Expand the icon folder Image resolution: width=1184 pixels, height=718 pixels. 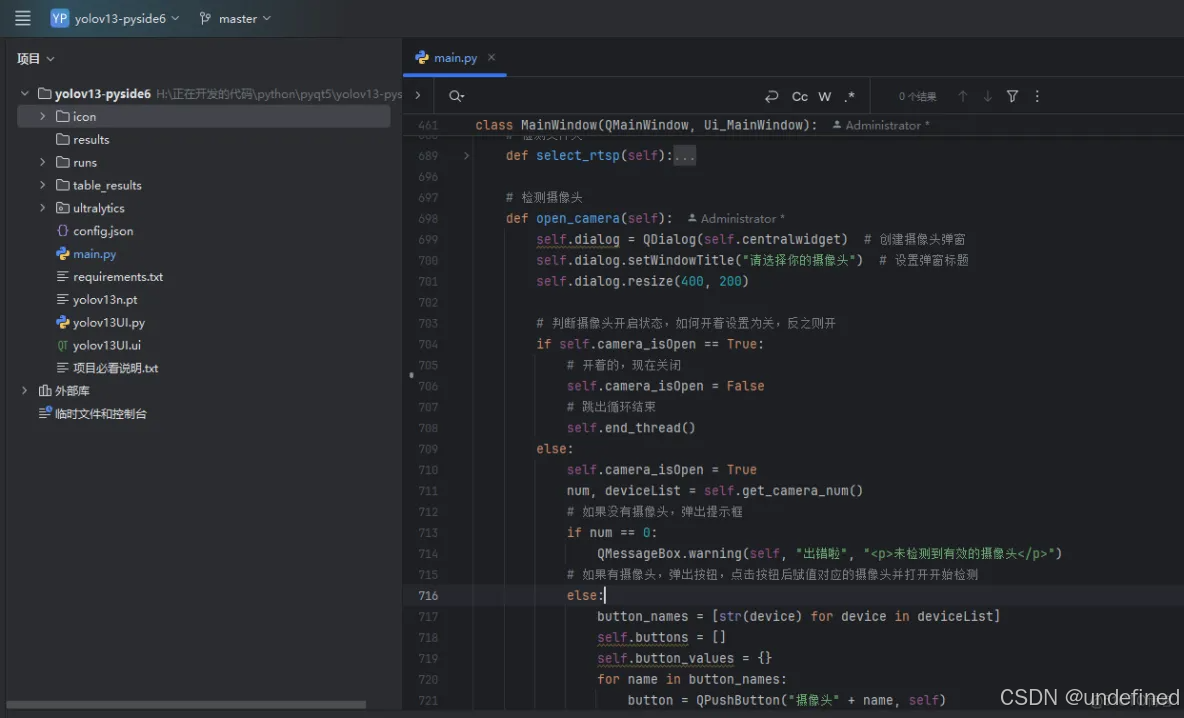[x=42, y=116]
